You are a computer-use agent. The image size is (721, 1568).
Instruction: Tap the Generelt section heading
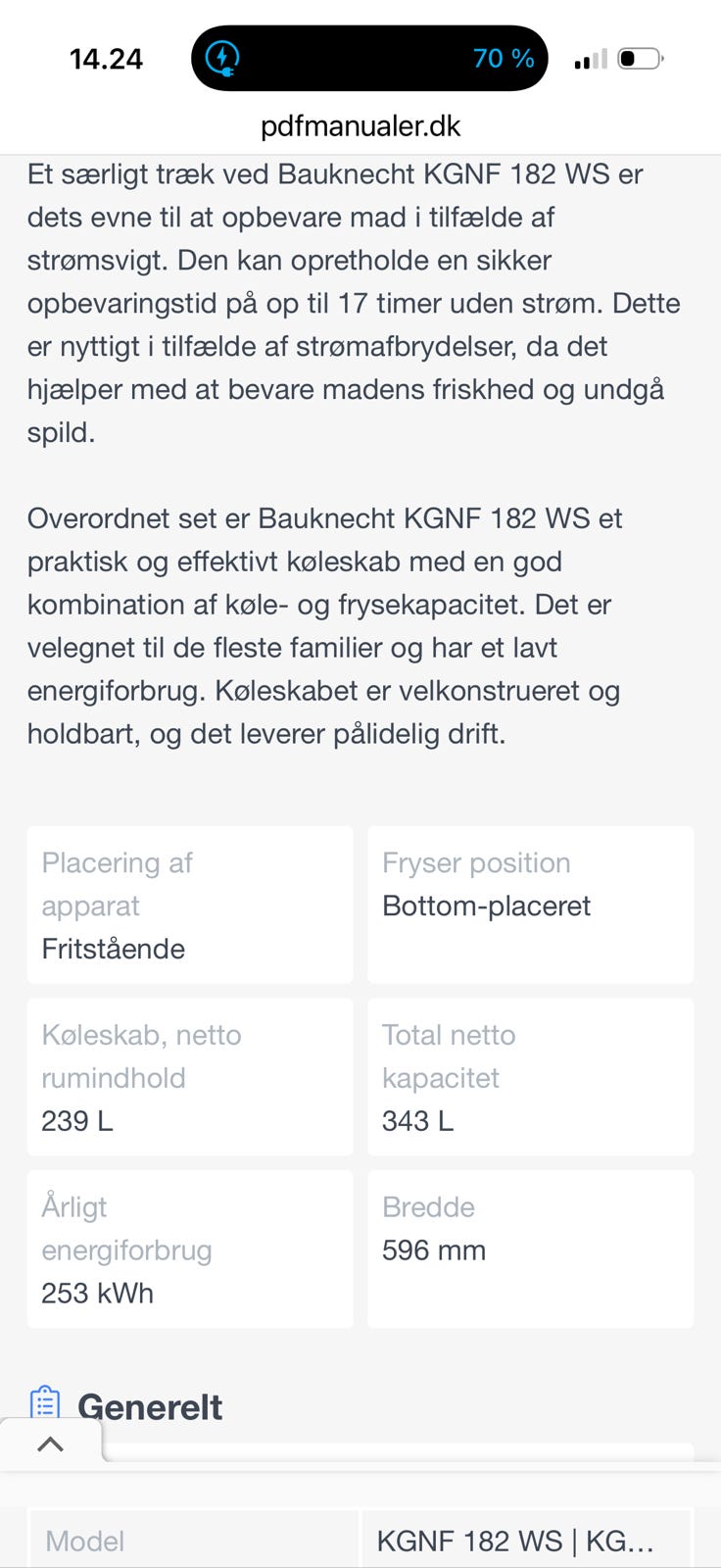coord(150,1407)
